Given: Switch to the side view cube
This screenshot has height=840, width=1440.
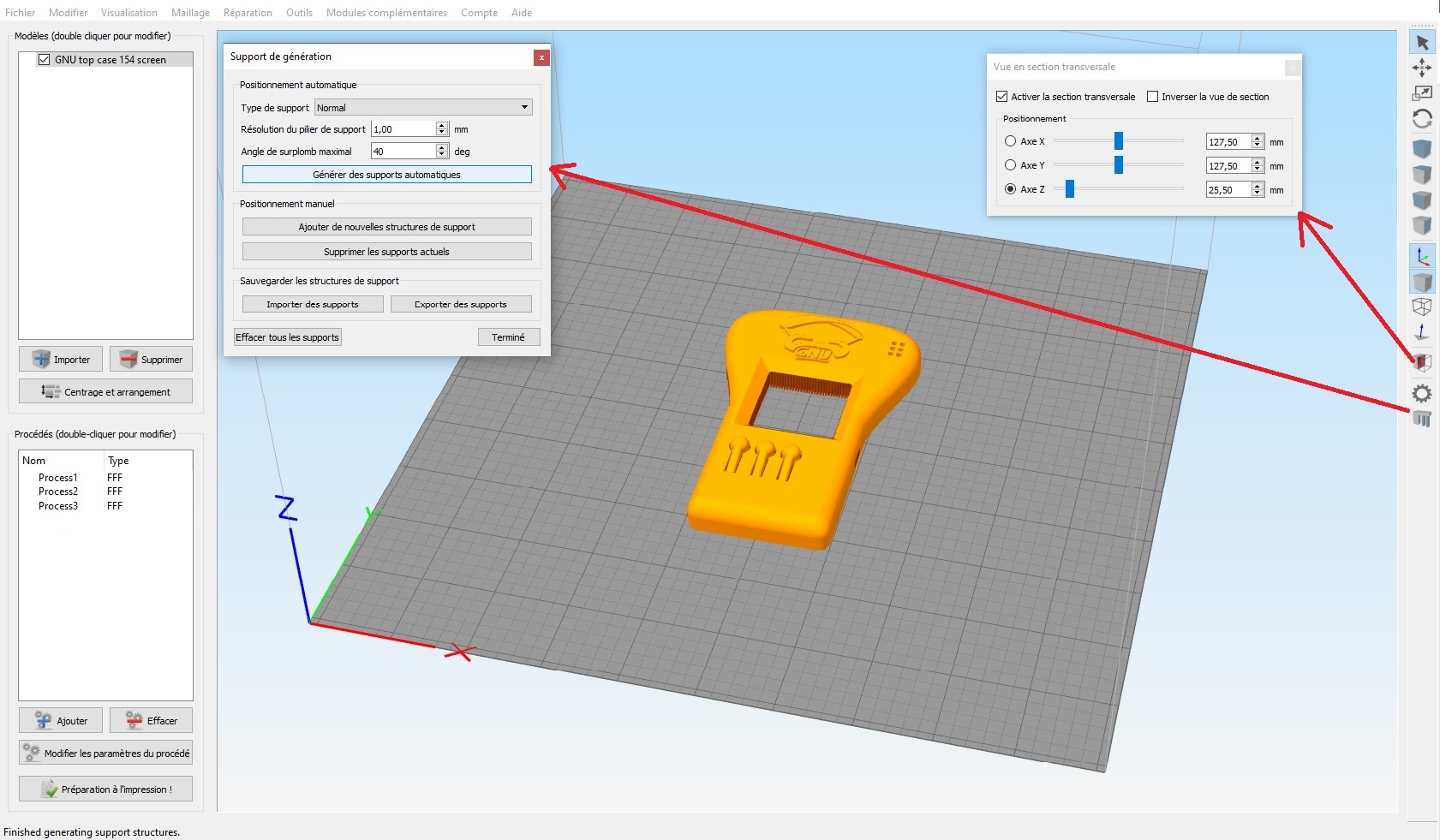Looking at the screenshot, I should (1422, 226).
